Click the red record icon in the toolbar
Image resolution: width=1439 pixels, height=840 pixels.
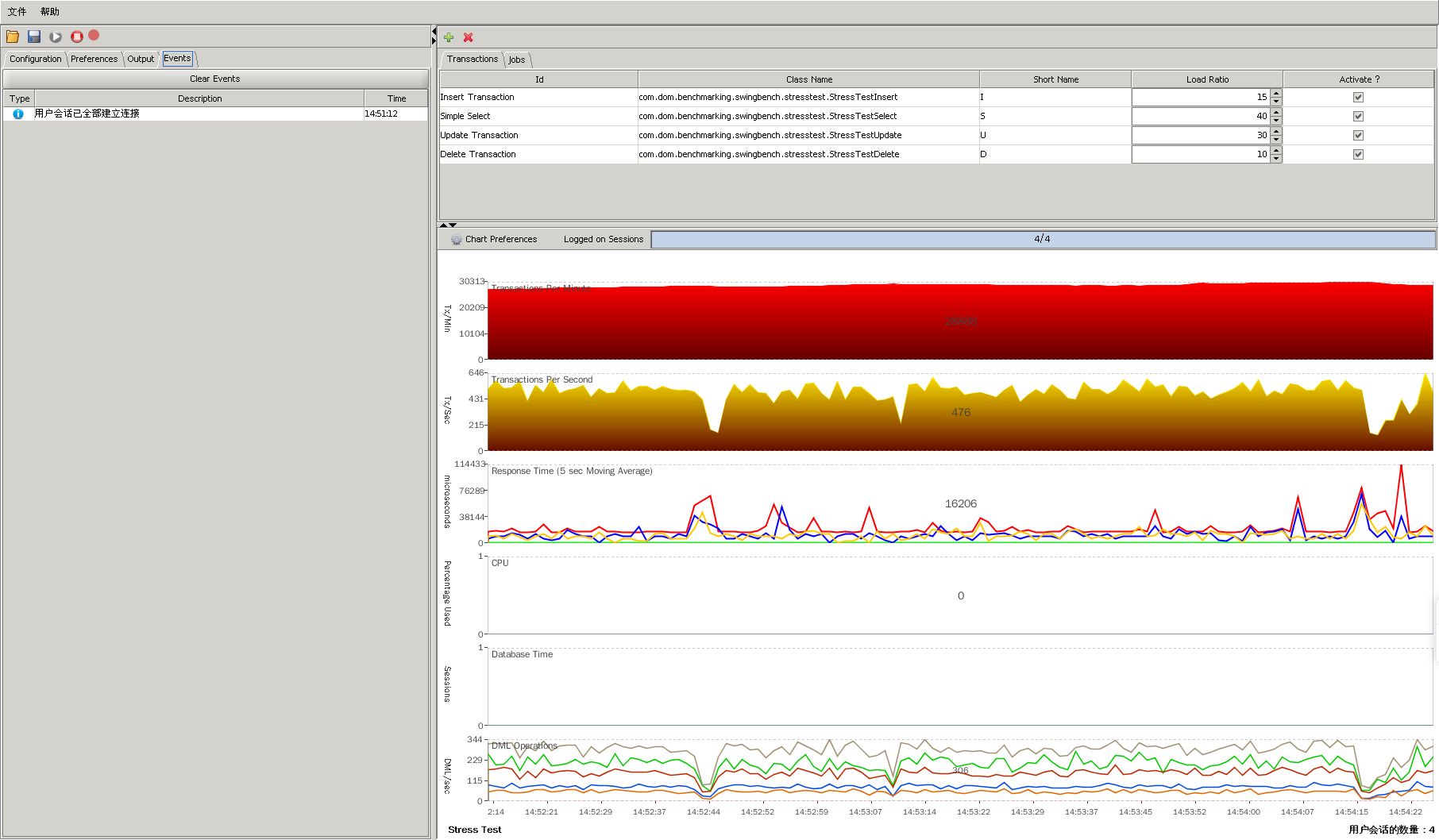point(94,36)
